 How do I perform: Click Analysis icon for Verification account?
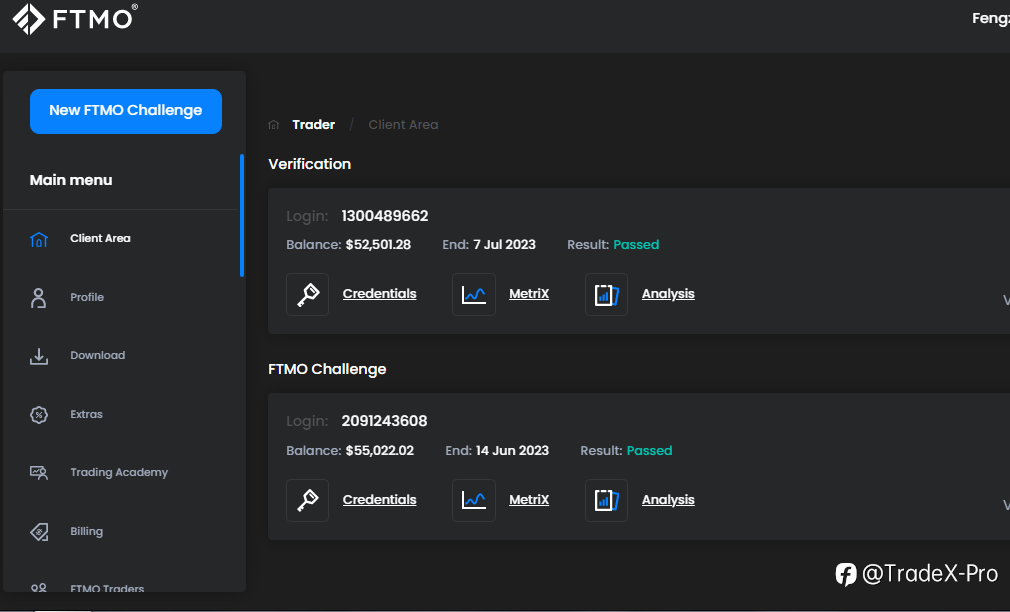[606, 294]
